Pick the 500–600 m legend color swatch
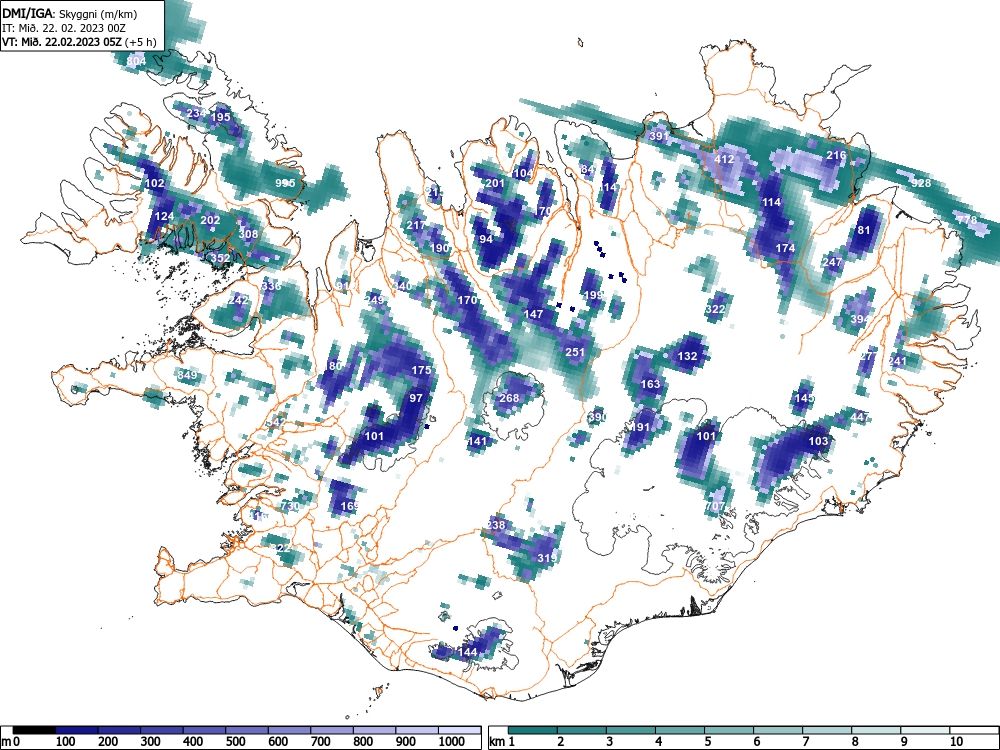This screenshot has width=1000, height=750. coord(247,730)
